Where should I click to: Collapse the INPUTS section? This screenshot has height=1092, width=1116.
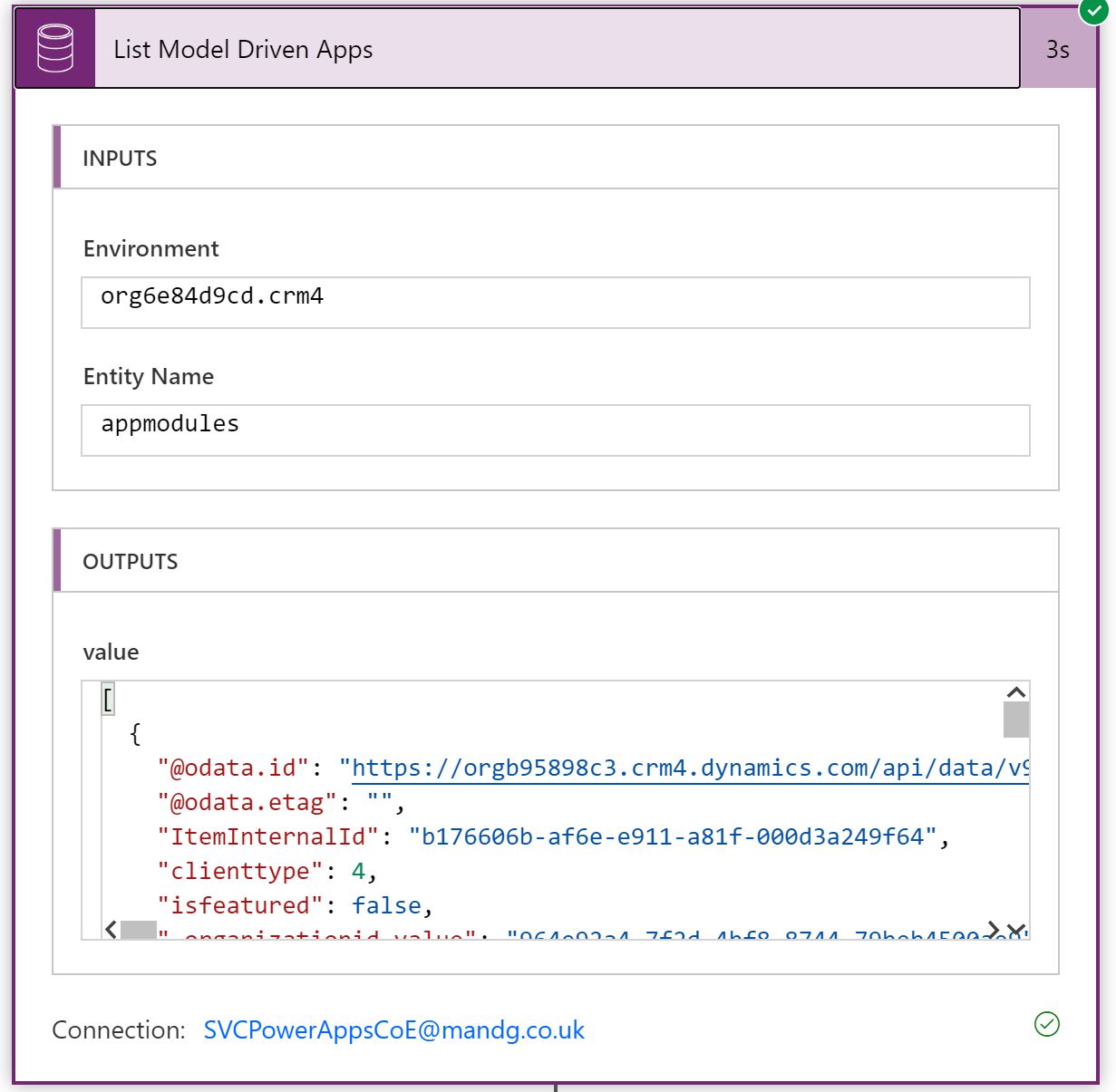121,158
